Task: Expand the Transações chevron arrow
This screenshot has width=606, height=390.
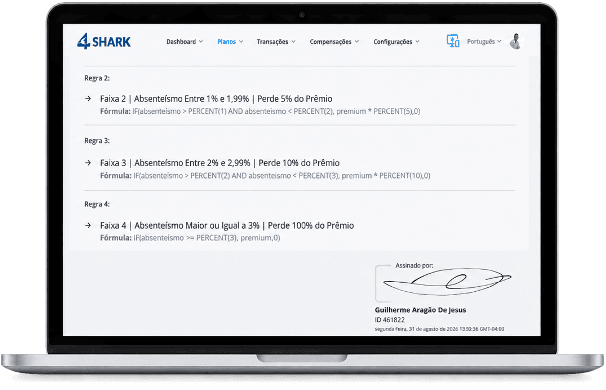Action: point(293,41)
